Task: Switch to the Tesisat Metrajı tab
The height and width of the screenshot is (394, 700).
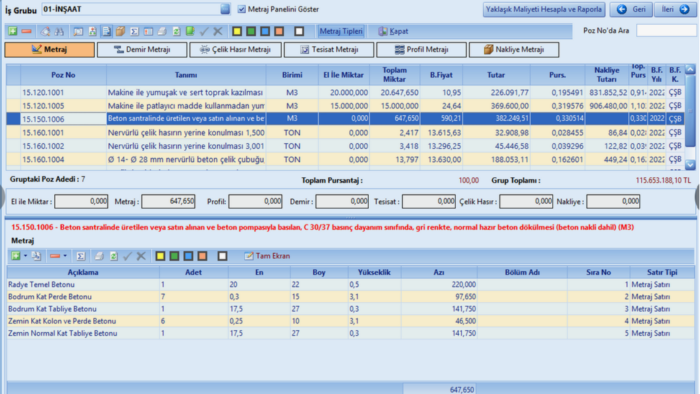Action: pos(329,50)
